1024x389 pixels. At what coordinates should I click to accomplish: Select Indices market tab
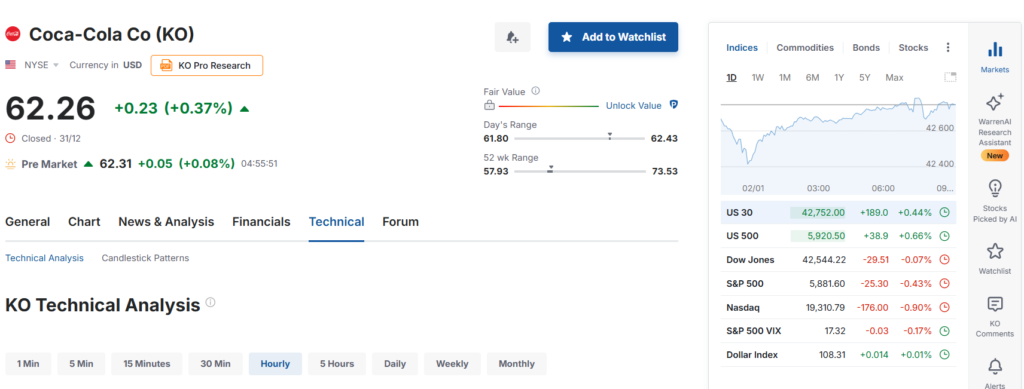click(742, 48)
